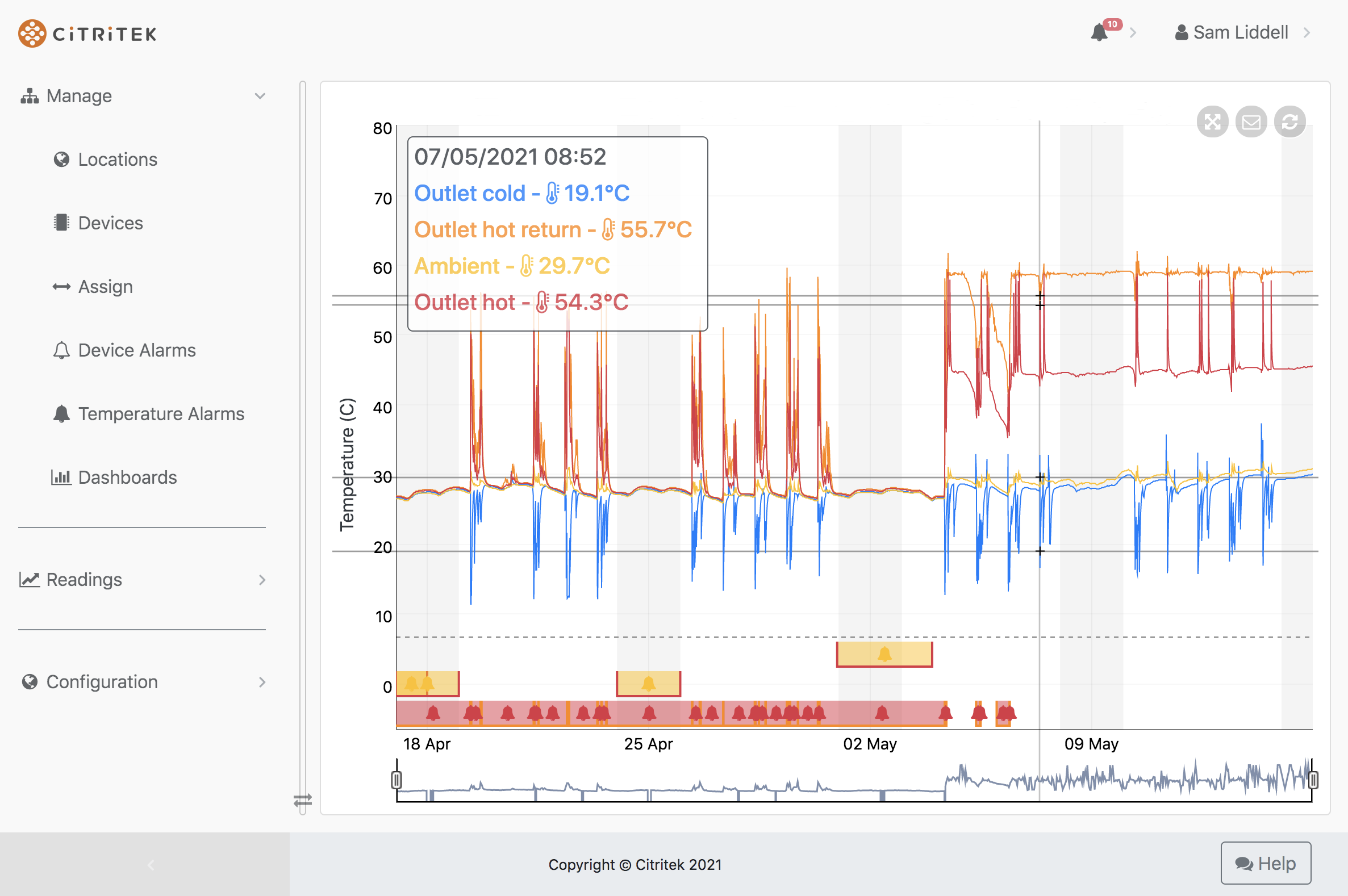Image resolution: width=1348 pixels, height=896 pixels.
Task: Open the email/export icon above the chart
Action: 1251,122
